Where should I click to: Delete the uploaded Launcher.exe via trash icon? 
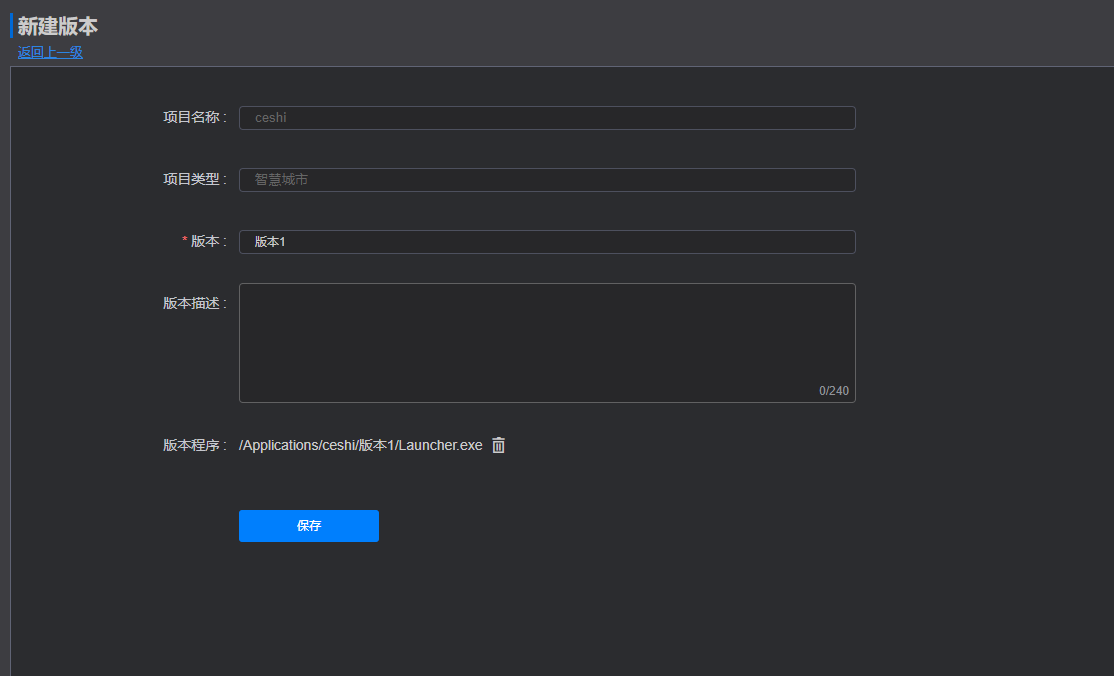click(498, 445)
